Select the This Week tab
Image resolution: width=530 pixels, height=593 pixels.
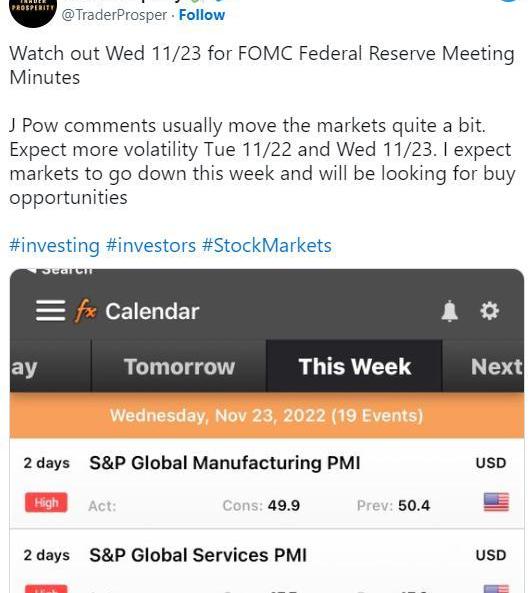click(354, 366)
